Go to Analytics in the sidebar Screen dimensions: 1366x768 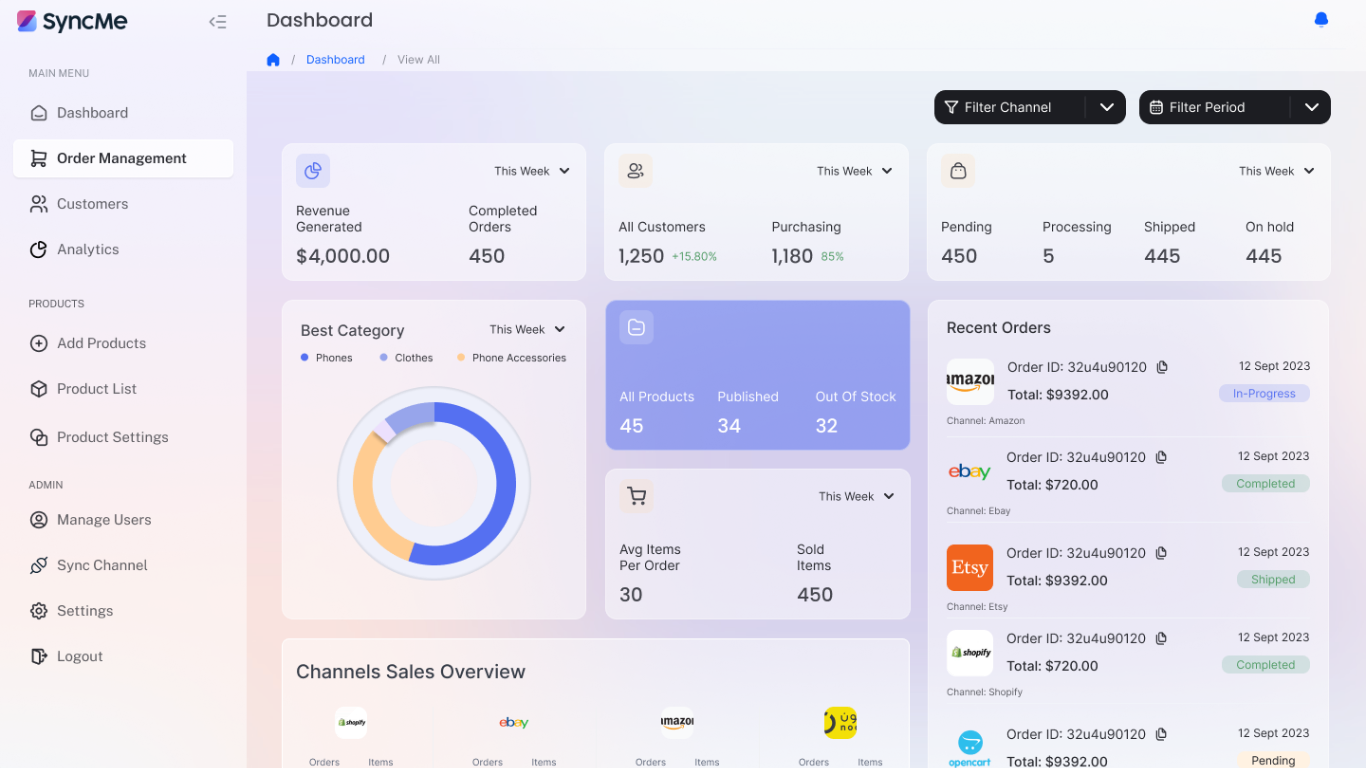88,250
